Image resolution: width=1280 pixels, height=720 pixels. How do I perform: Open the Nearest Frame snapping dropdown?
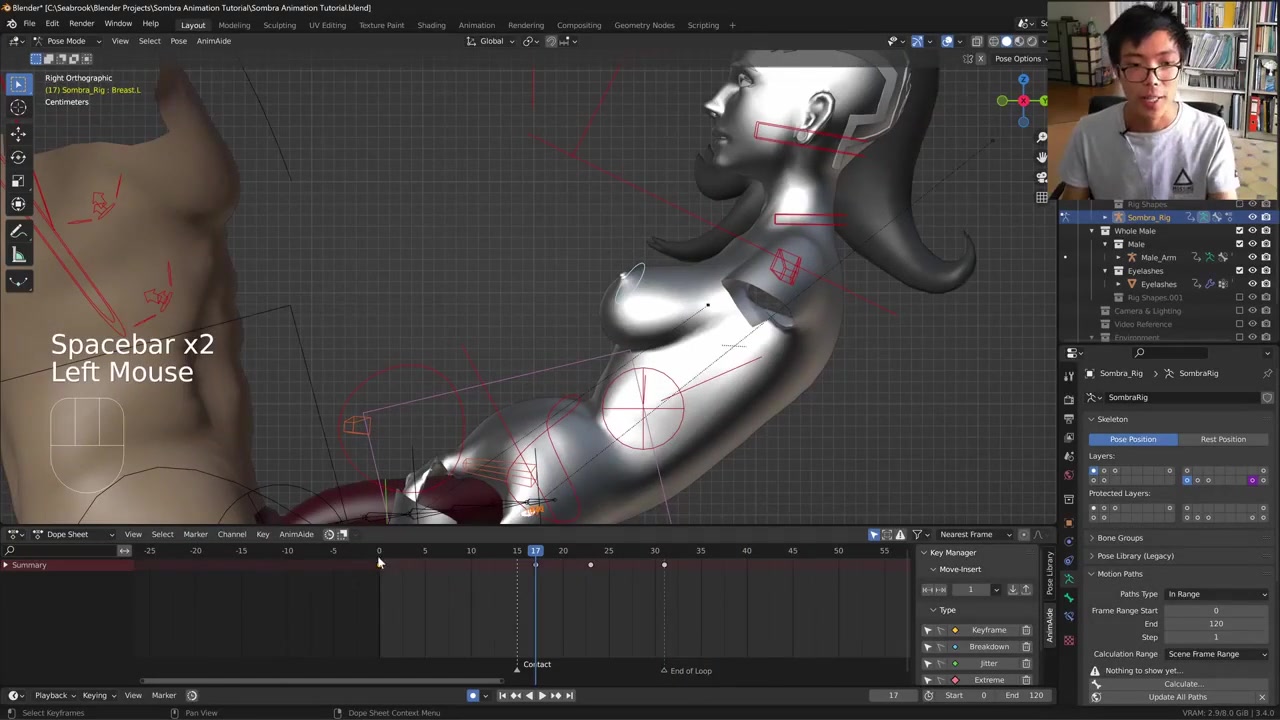972,534
